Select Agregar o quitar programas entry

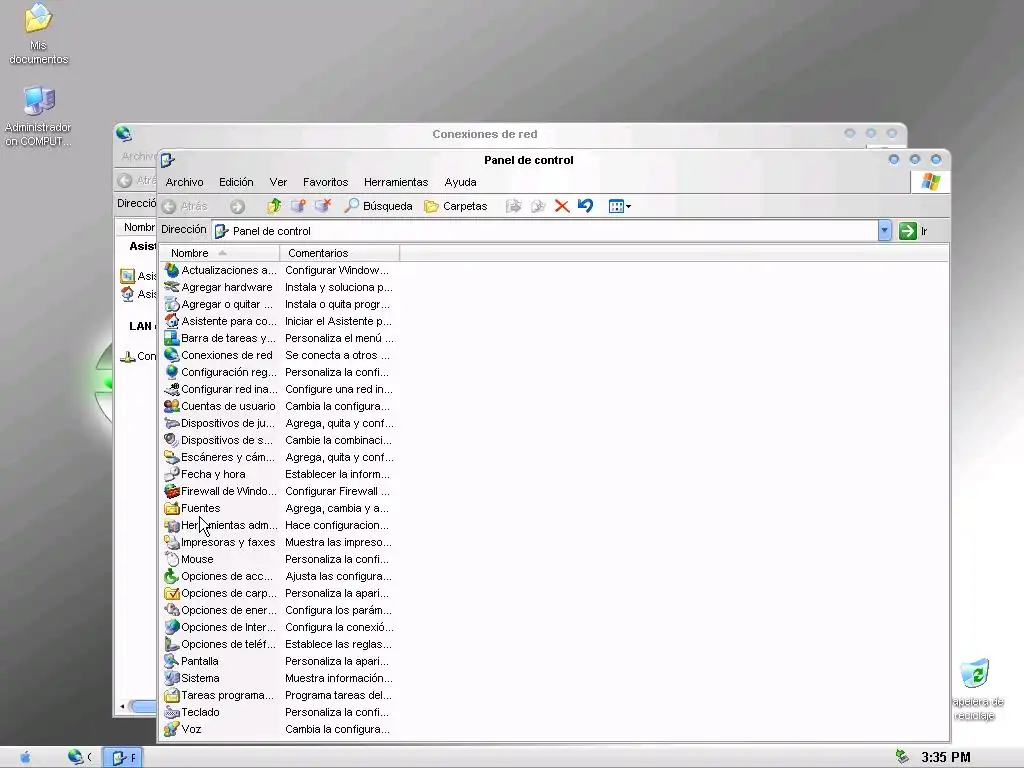218,304
